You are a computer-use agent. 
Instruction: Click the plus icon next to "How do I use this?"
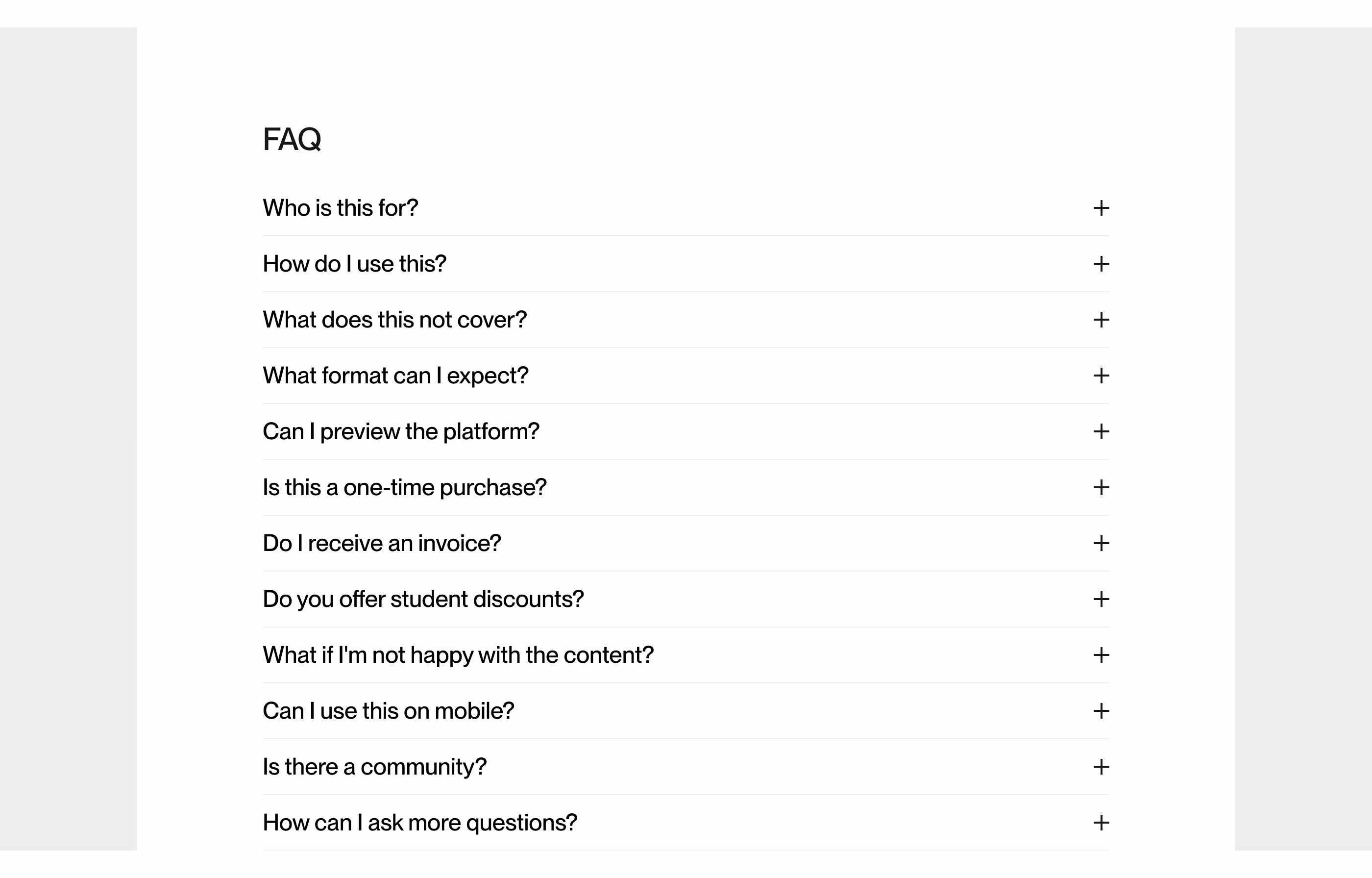(1101, 264)
